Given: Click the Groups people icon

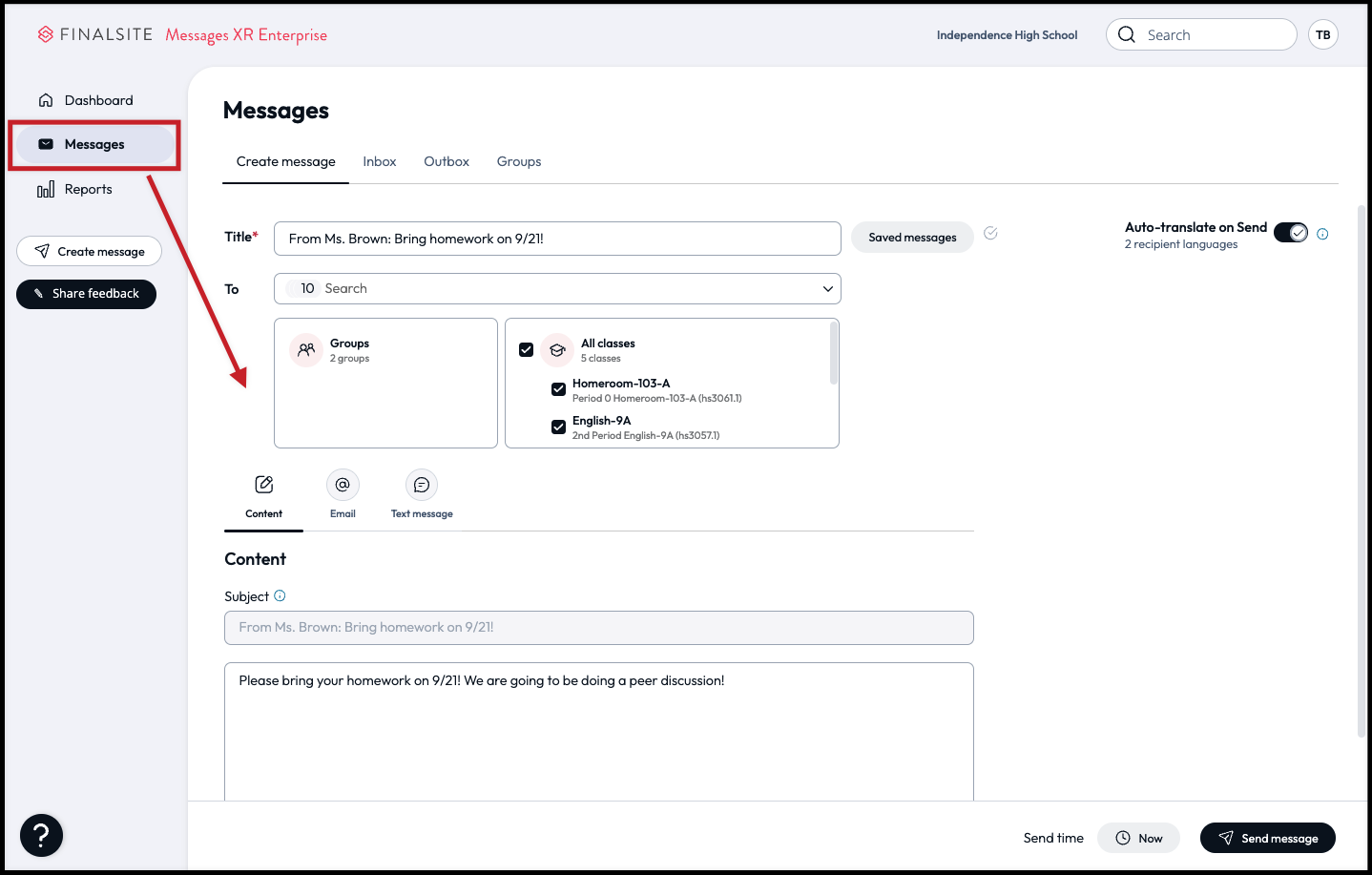Looking at the screenshot, I should [x=306, y=350].
